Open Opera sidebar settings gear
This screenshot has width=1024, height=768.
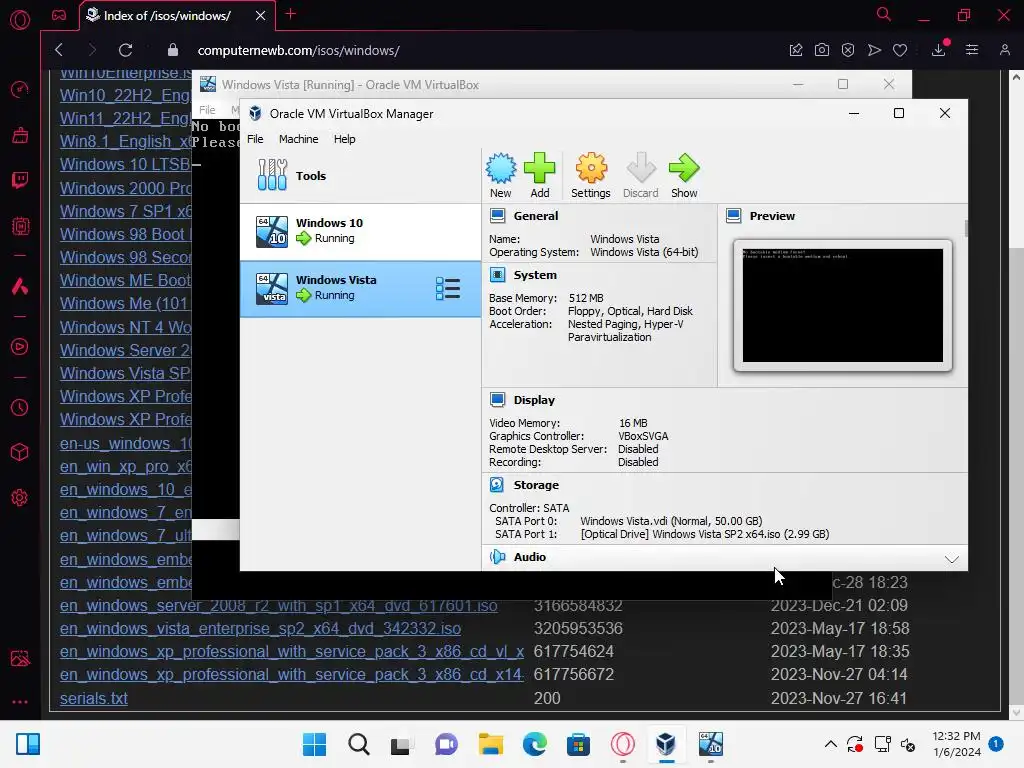pos(20,498)
